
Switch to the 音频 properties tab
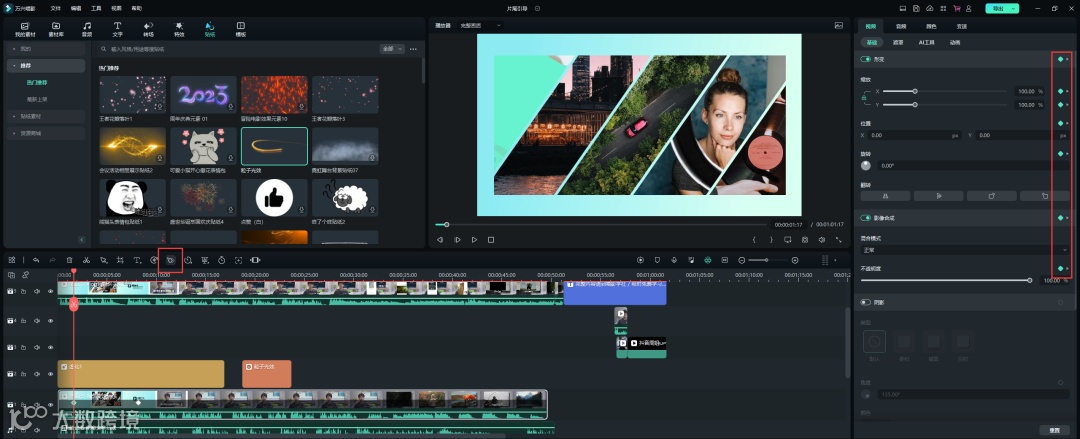click(x=901, y=26)
